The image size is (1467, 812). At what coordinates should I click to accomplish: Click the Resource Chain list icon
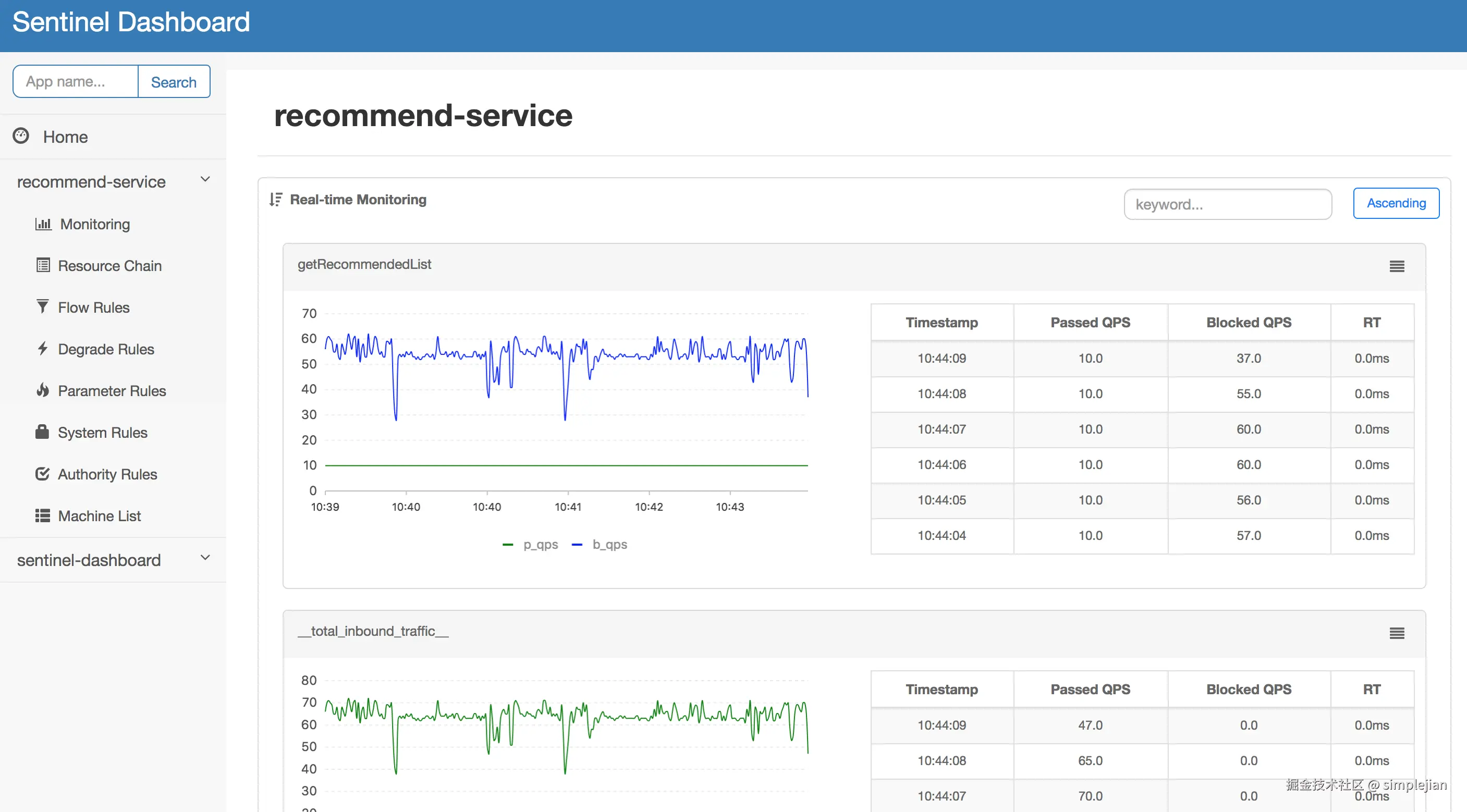[x=43, y=265]
